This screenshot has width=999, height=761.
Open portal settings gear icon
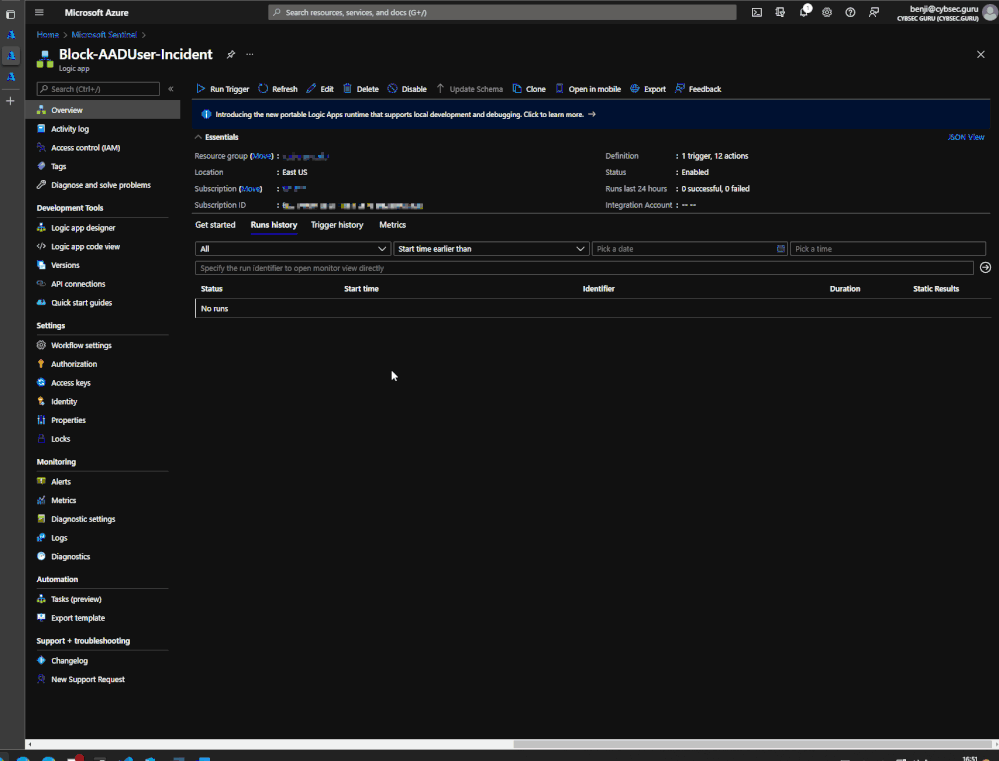click(x=827, y=12)
